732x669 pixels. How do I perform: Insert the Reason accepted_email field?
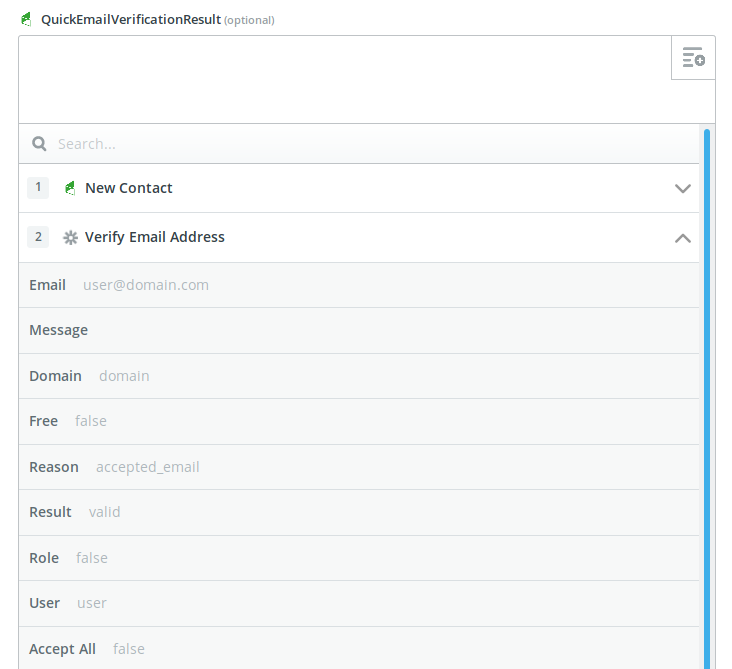click(359, 467)
